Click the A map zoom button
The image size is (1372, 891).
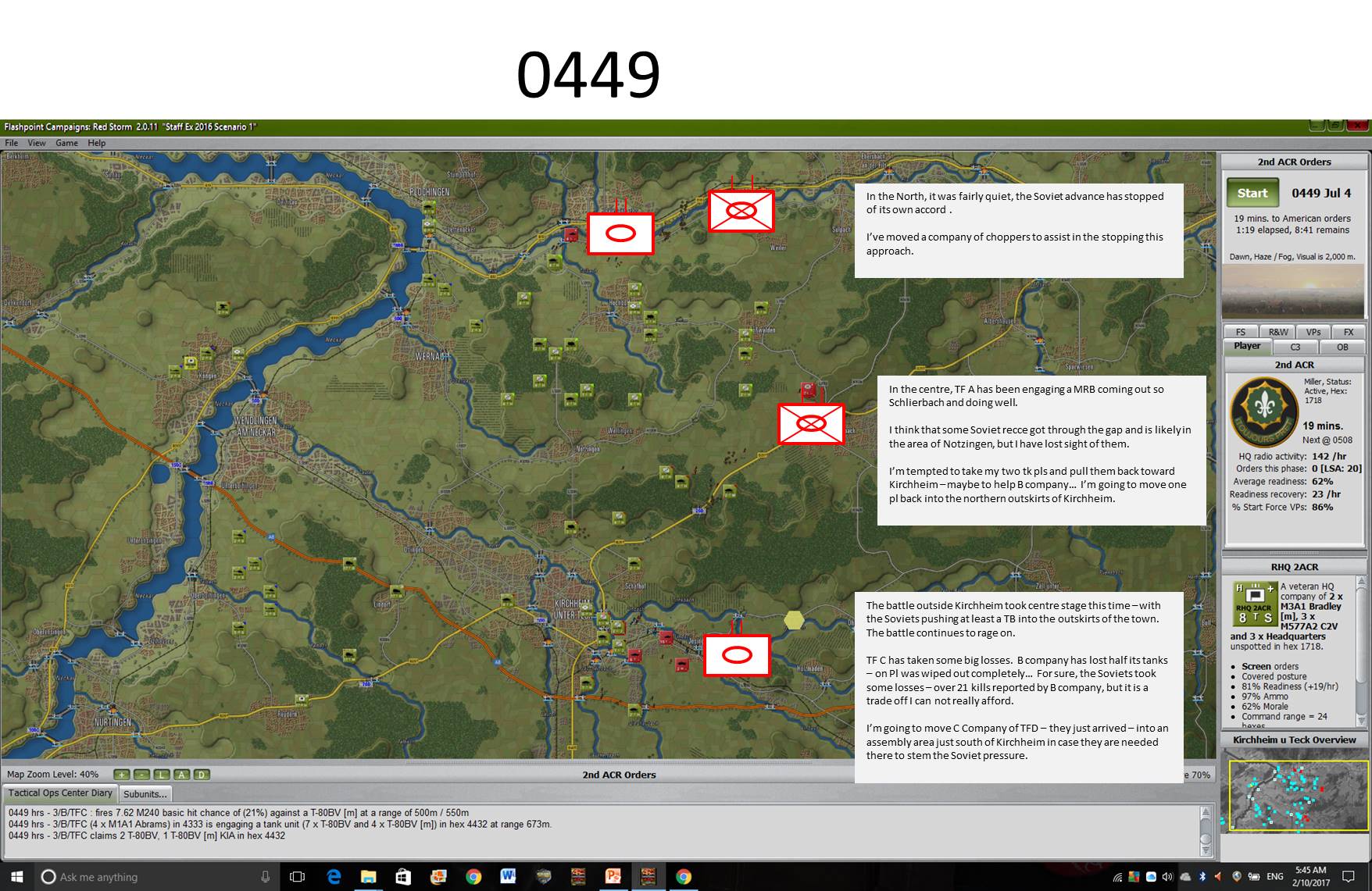[x=181, y=775]
